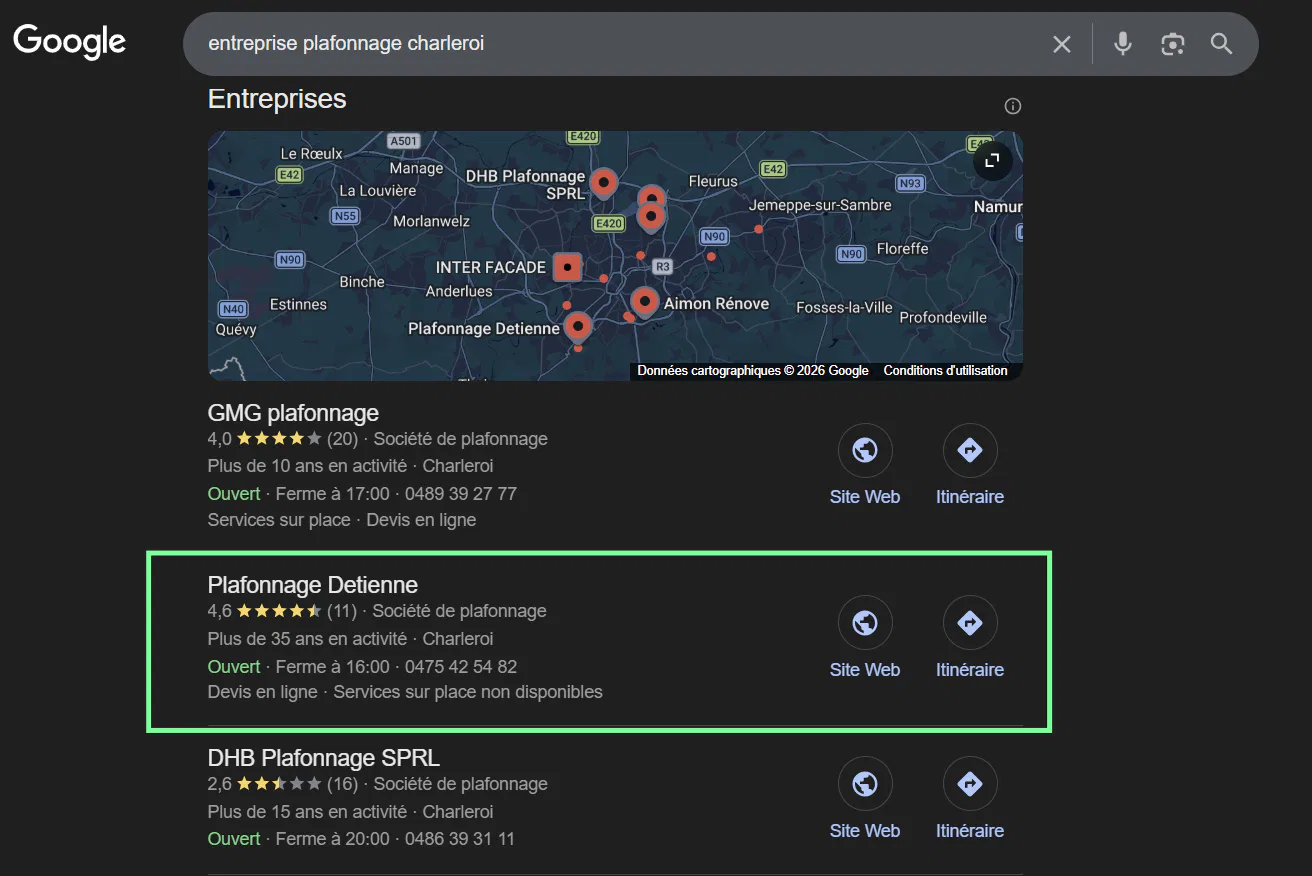Click the Google logo

coord(69,43)
